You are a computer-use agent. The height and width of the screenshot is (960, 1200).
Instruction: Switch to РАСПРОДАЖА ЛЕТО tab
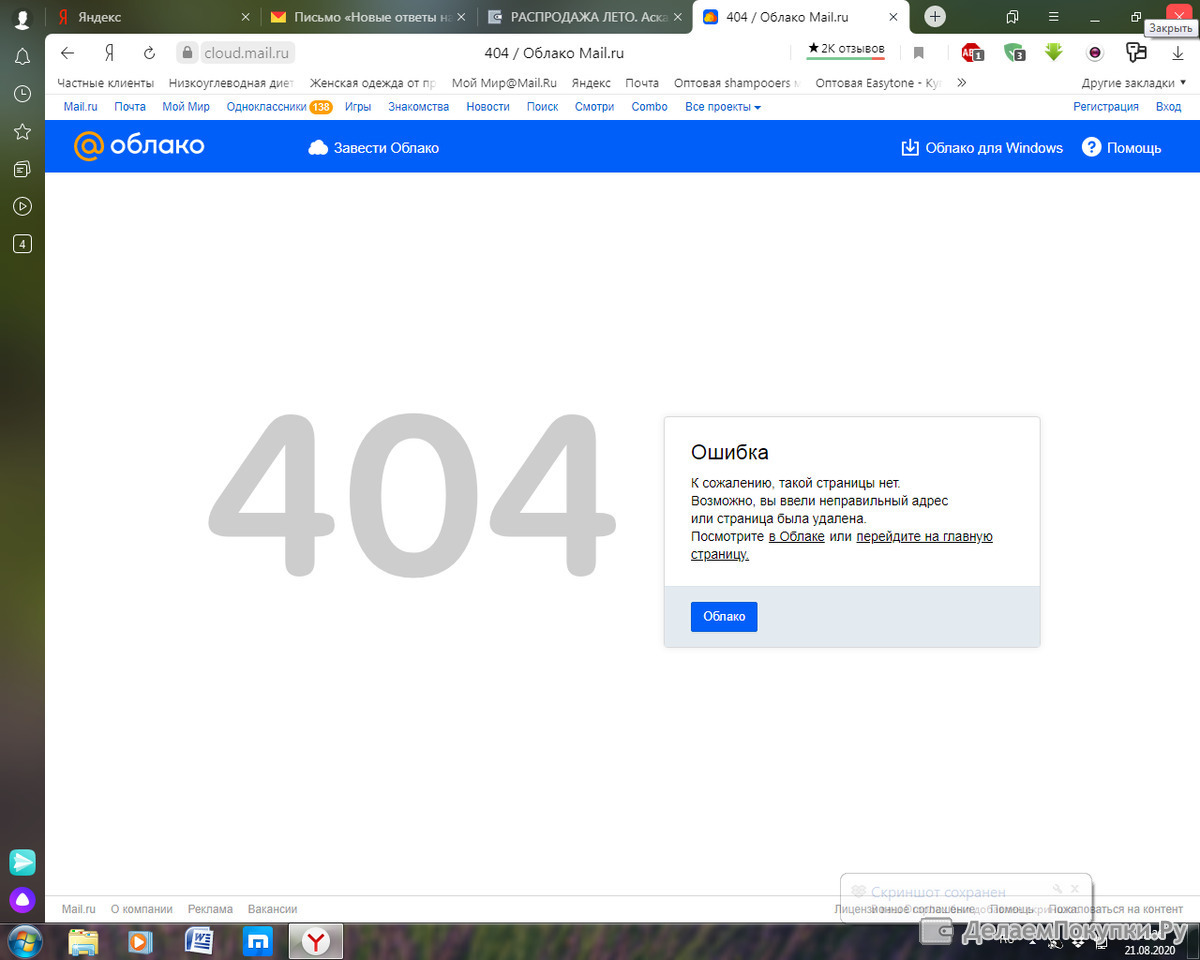pyautogui.click(x=585, y=17)
